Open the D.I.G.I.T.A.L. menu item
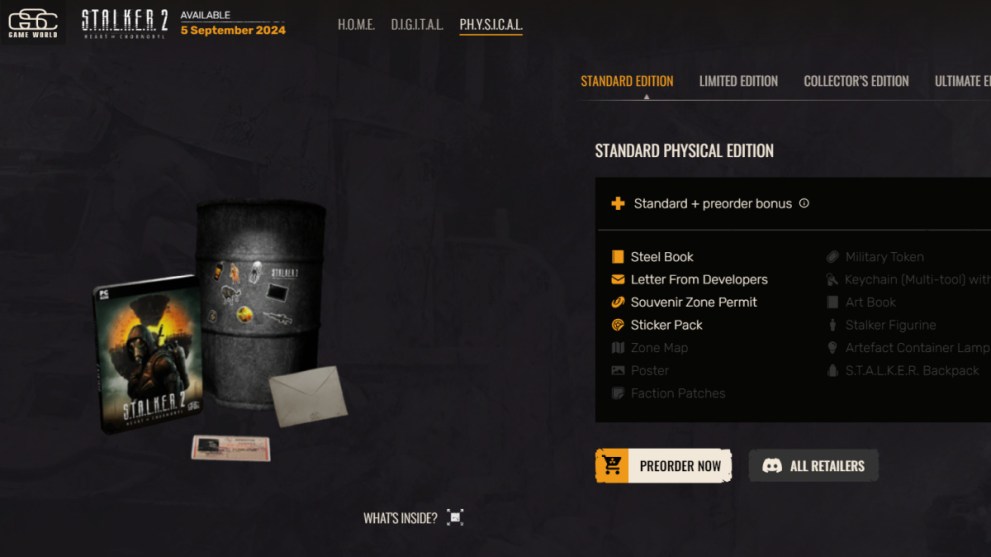 pyautogui.click(x=416, y=25)
